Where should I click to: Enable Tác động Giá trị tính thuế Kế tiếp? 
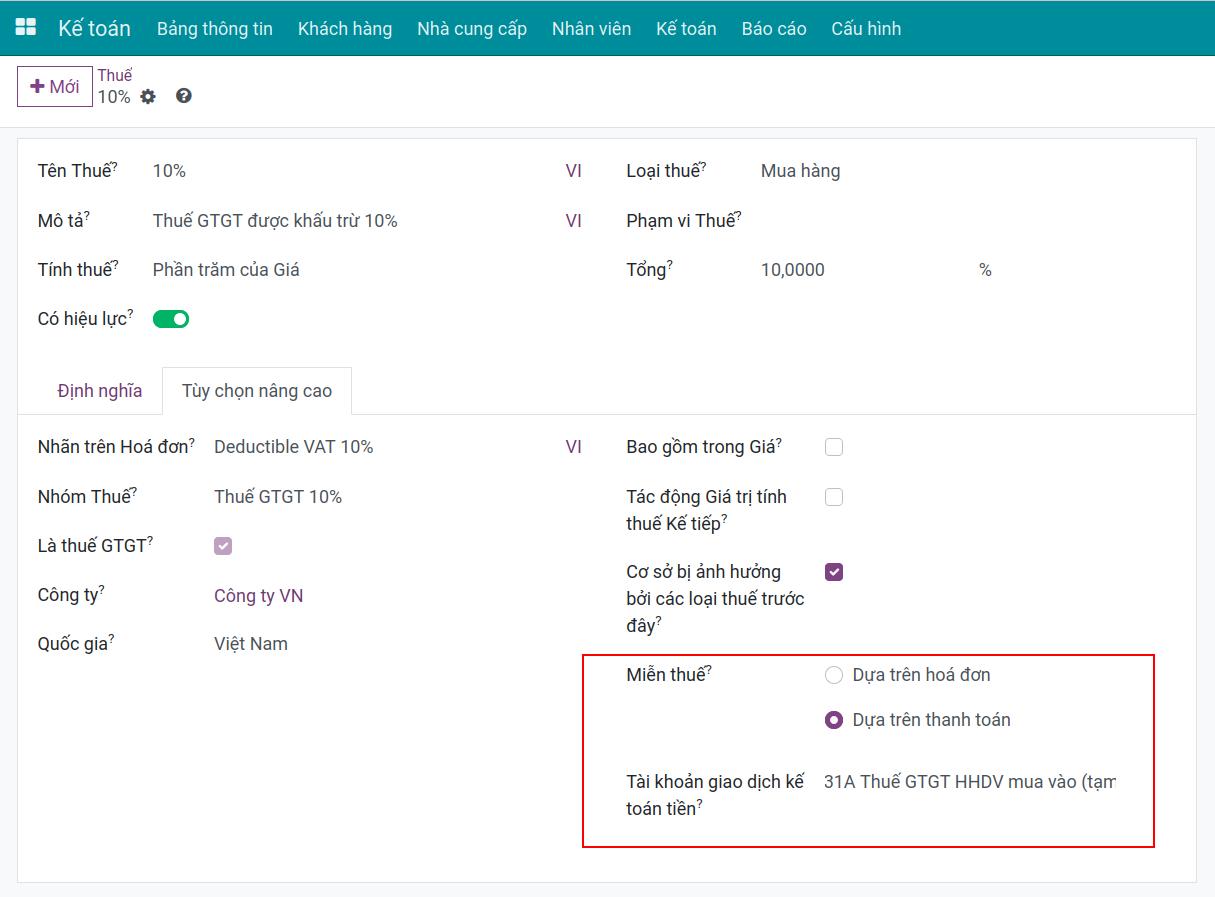point(834,497)
